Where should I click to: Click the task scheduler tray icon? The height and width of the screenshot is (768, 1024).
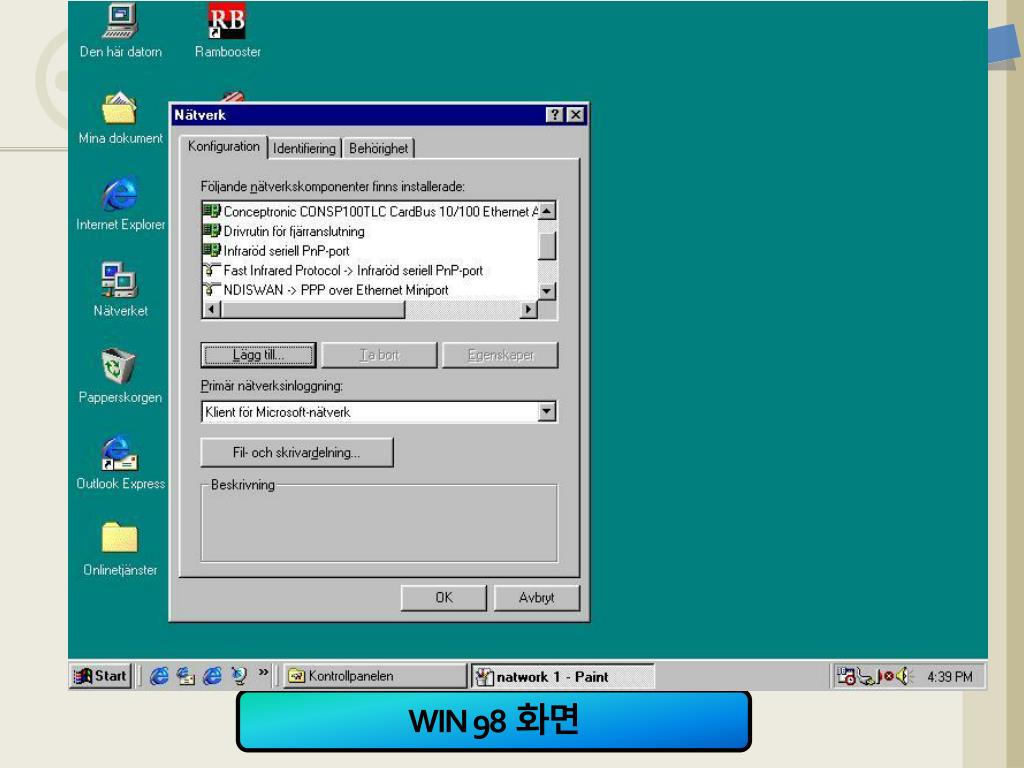coord(846,677)
